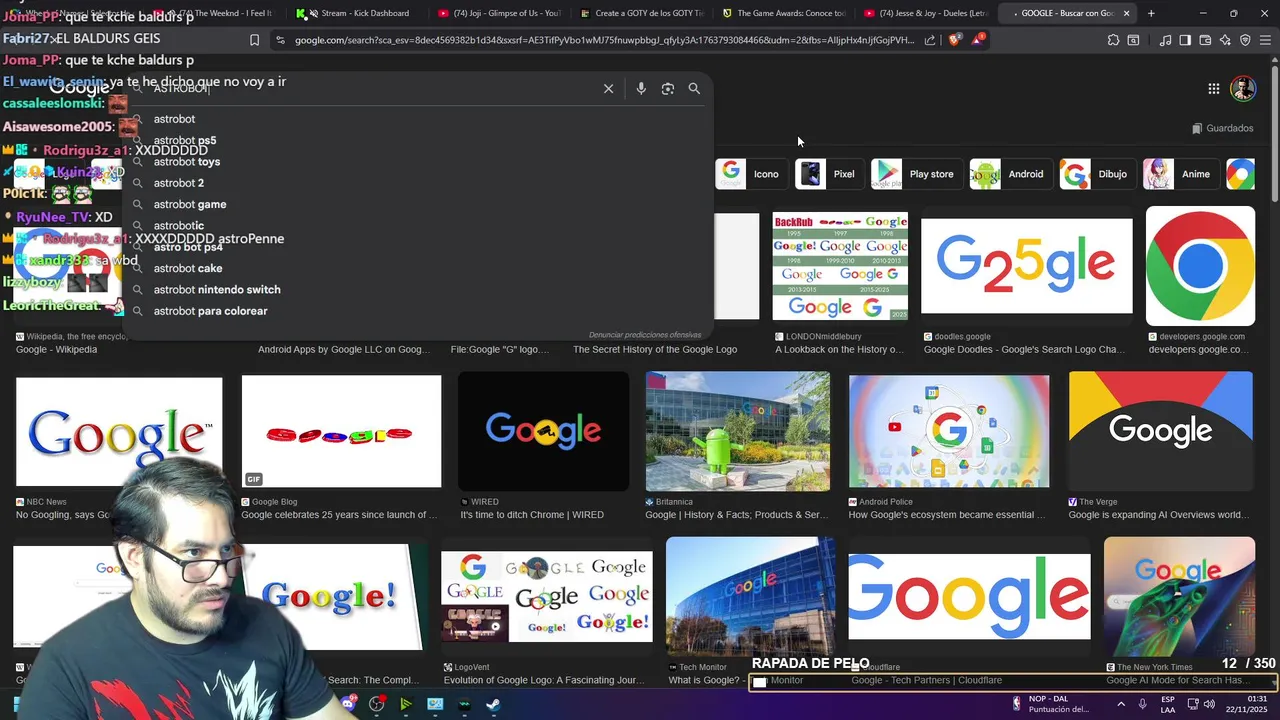This screenshot has width=1280, height=720.
Task: Open New York Times Google AI Mode image
Action: (x=1179, y=596)
